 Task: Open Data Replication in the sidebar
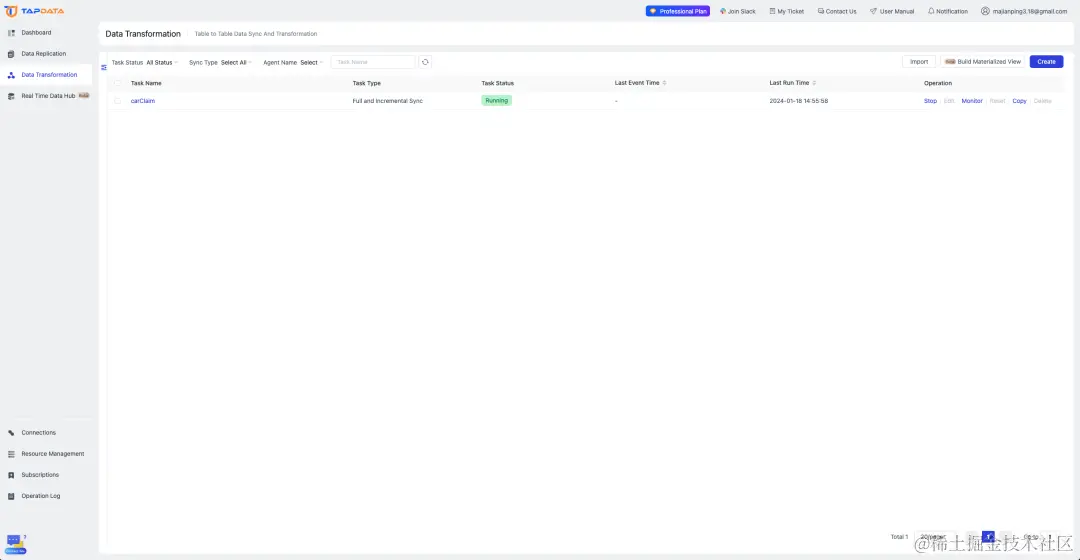(43, 54)
